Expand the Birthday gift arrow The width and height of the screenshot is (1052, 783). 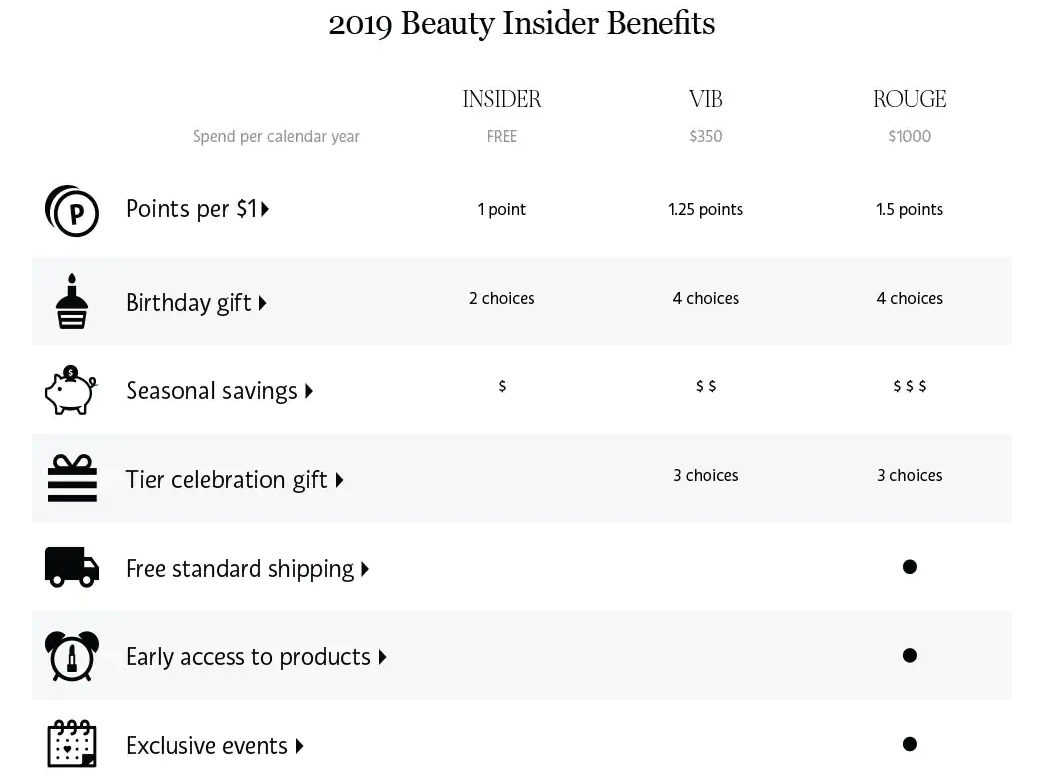[262, 303]
